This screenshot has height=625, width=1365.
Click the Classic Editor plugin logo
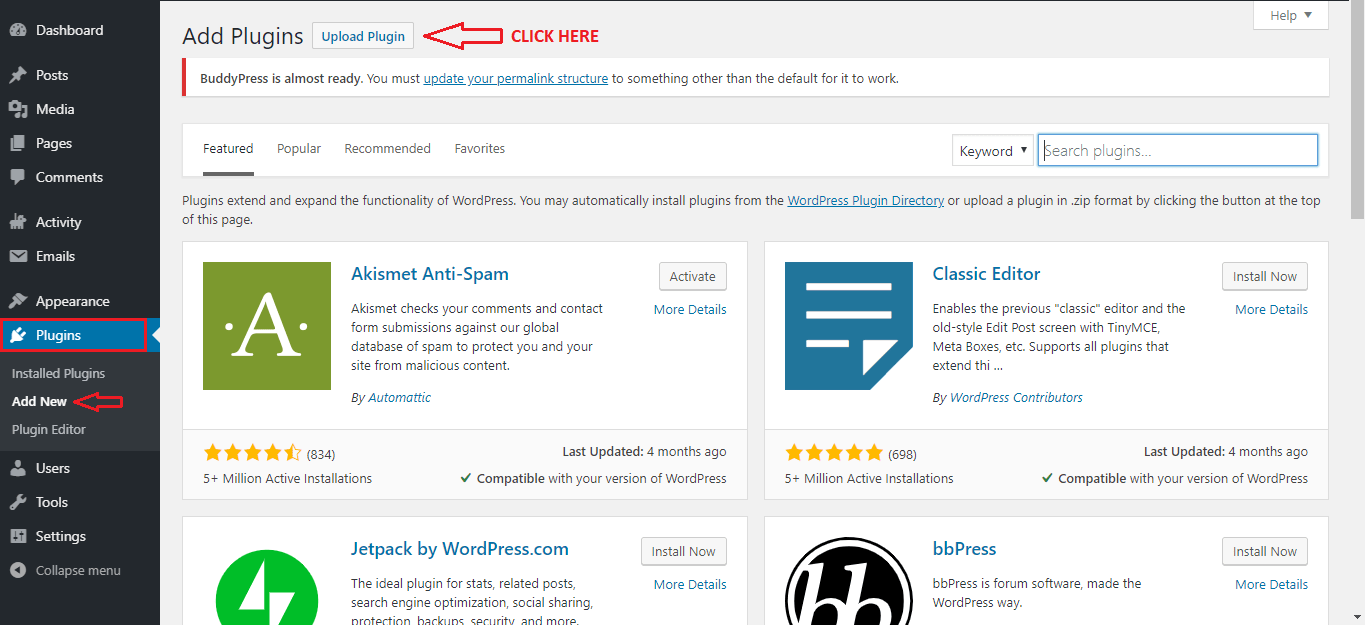click(849, 326)
